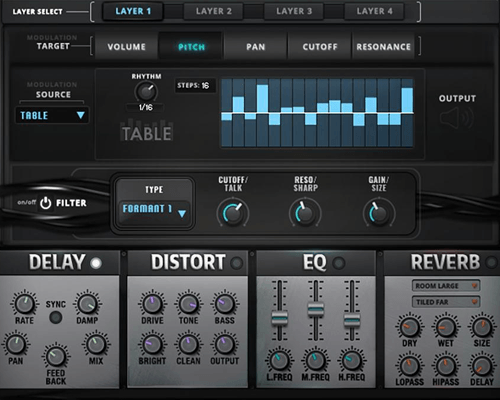The width and height of the screenshot is (500, 400).
Task: Click the tallest last step in table
Action: [x=407, y=100]
